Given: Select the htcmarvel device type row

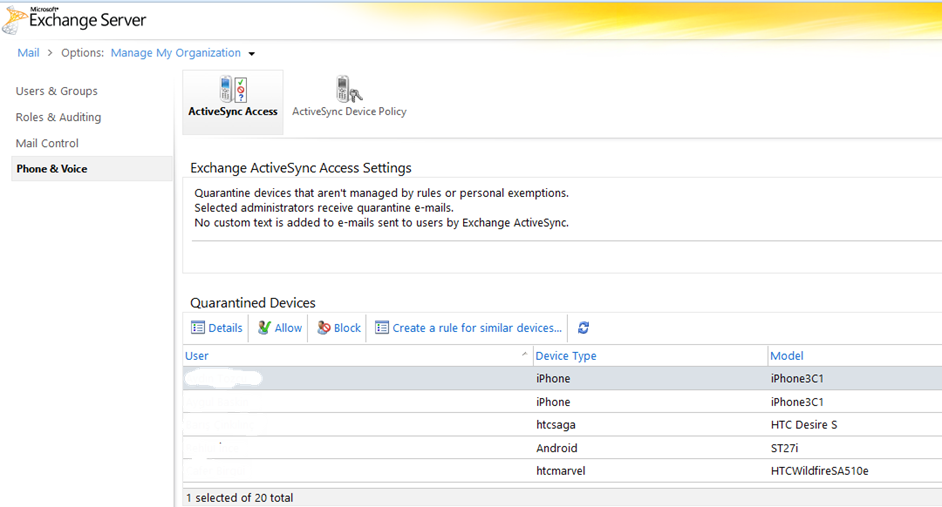Looking at the screenshot, I should pyautogui.click(x=562, y=471).
